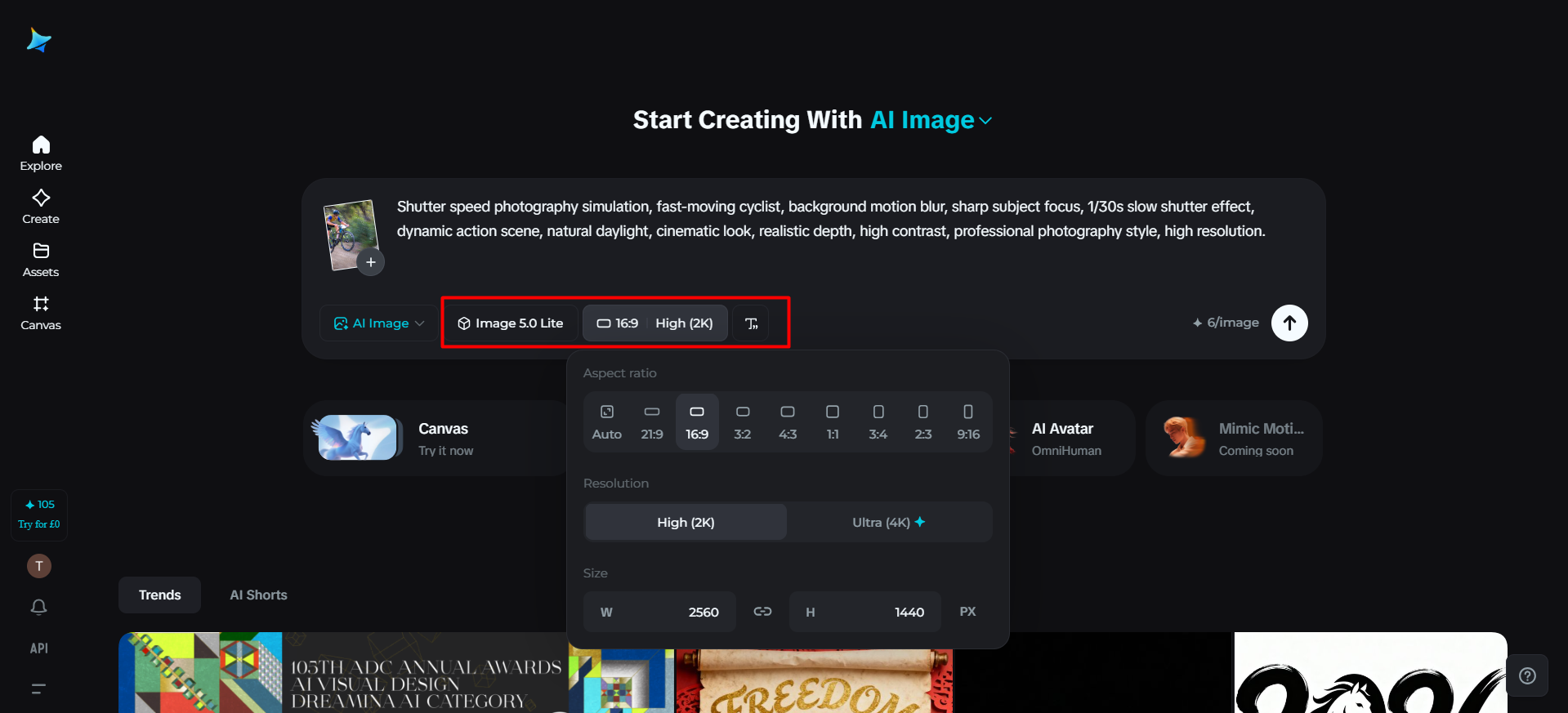The height and width of the screenshot is (713, 1568).
Task: Open the AI Avatar OmniHuman card
Action: (1072, 439)
